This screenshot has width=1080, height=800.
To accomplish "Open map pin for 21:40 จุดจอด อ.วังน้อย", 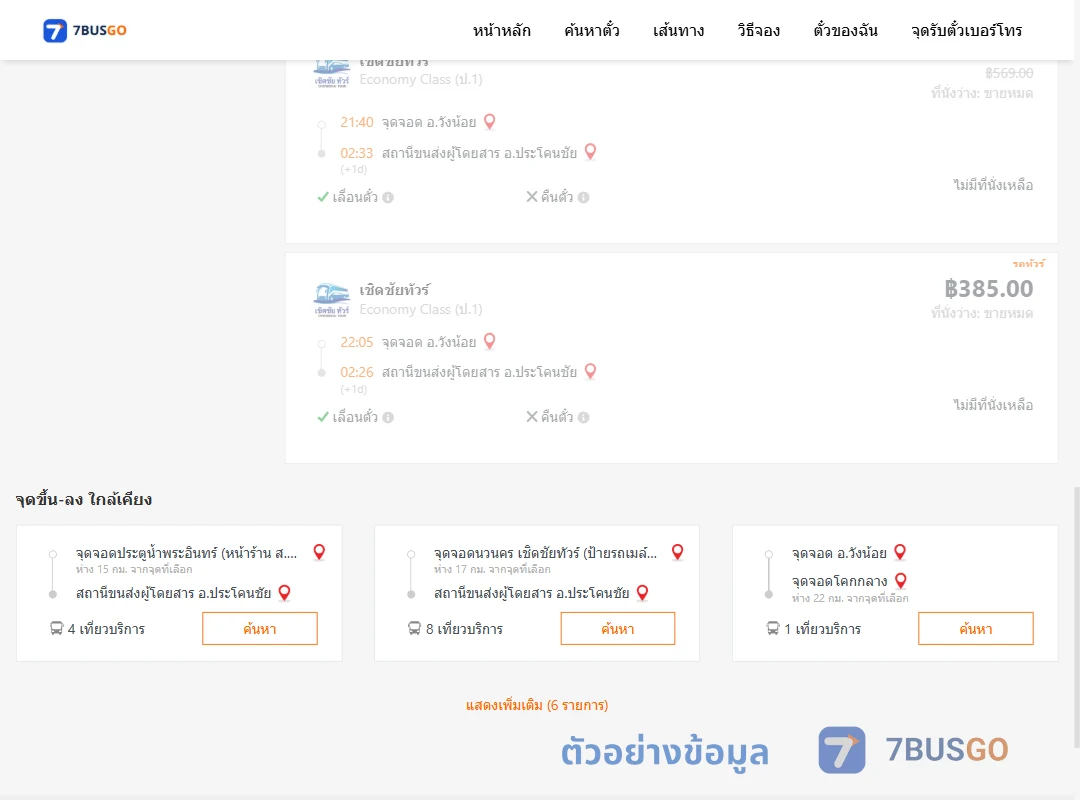I will (490, 122).
